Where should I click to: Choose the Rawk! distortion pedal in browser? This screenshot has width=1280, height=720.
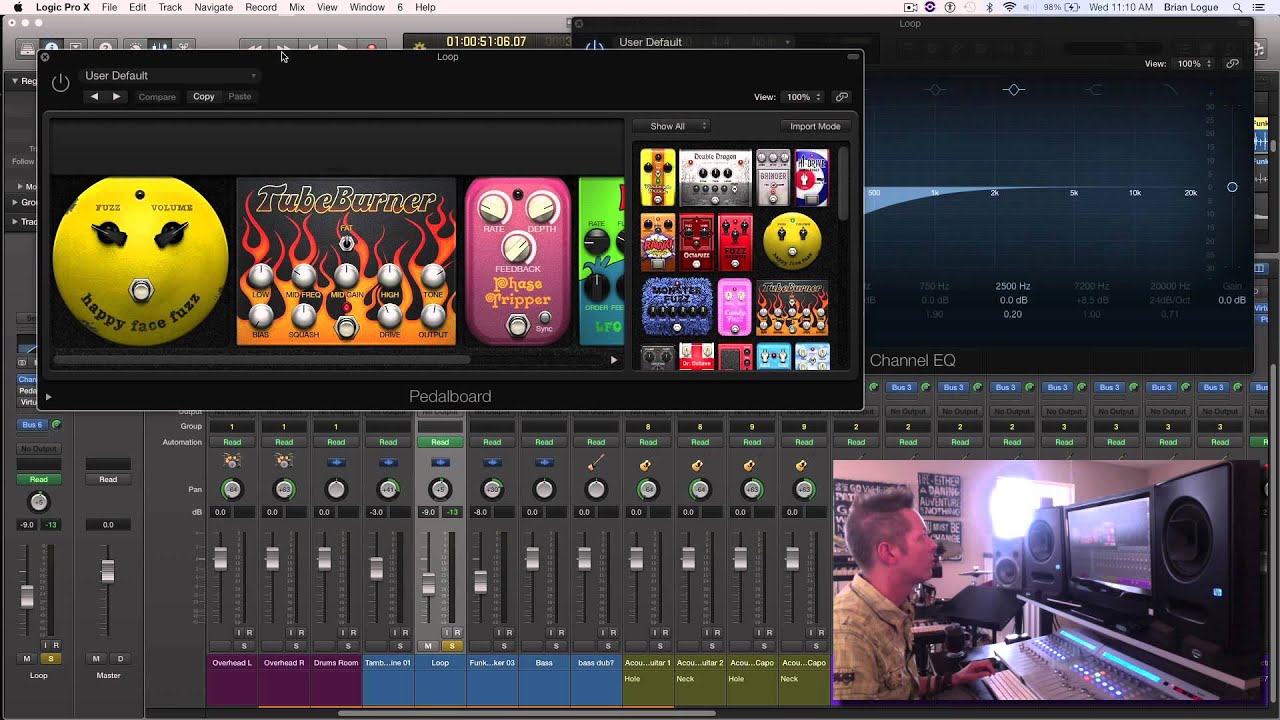pyautogui.click(x=657, y=242)
